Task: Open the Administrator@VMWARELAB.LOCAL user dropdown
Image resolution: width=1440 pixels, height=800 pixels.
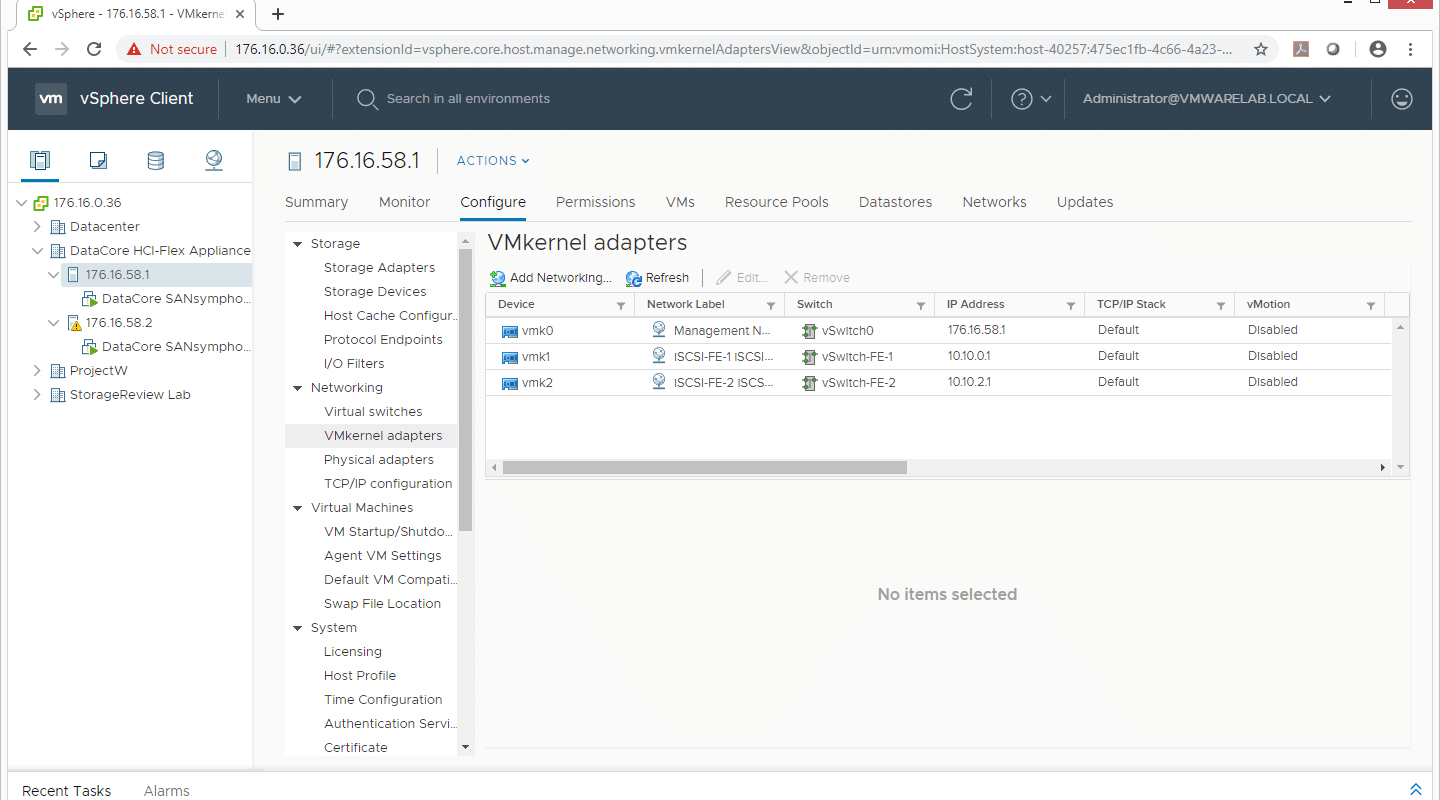Action: point(1207,99)
